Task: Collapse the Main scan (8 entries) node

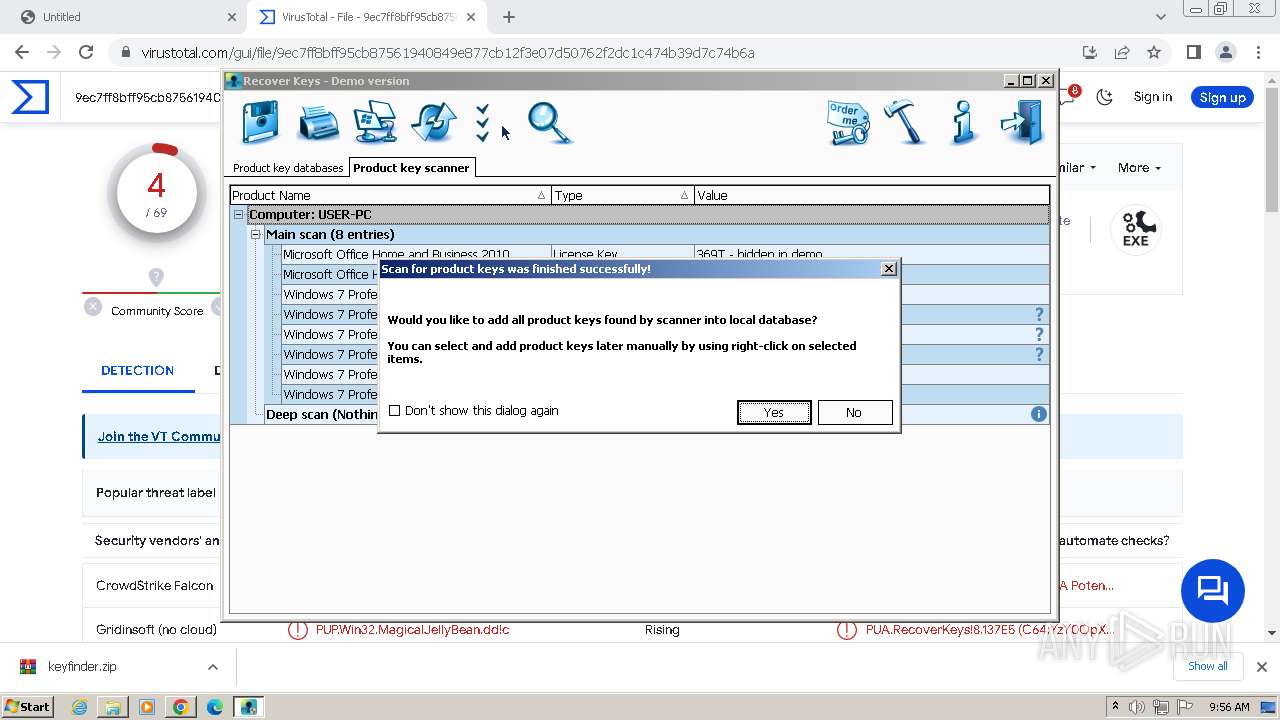Action: [256, 235]
